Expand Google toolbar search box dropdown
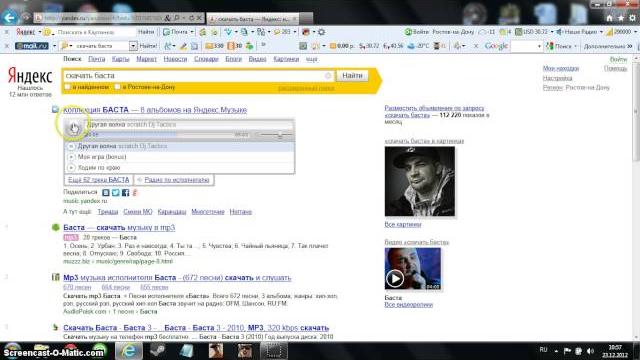 point(539,46)
